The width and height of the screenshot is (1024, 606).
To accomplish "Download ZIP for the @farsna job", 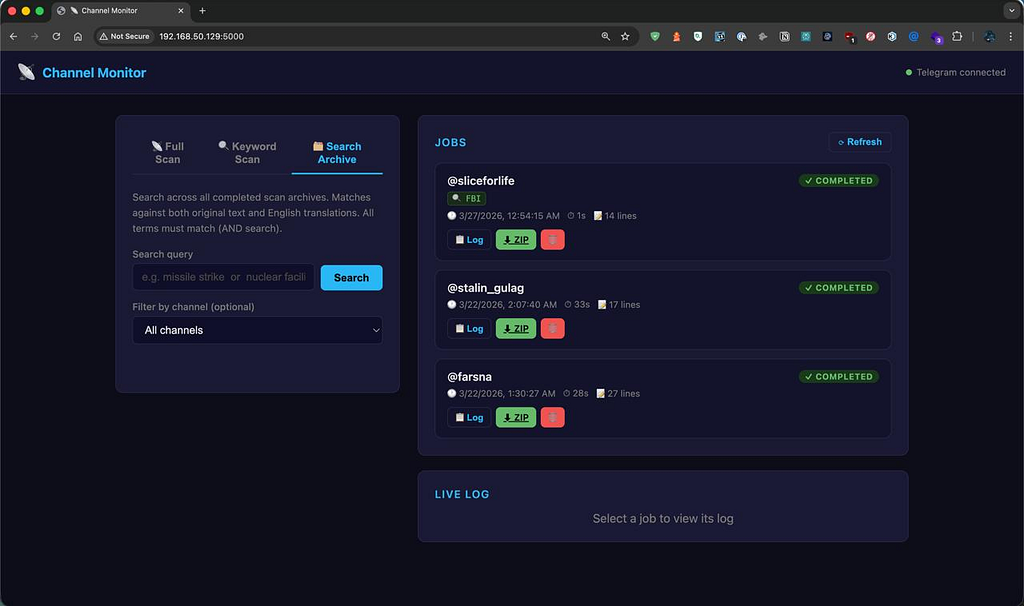I will [x=516, y=417].
